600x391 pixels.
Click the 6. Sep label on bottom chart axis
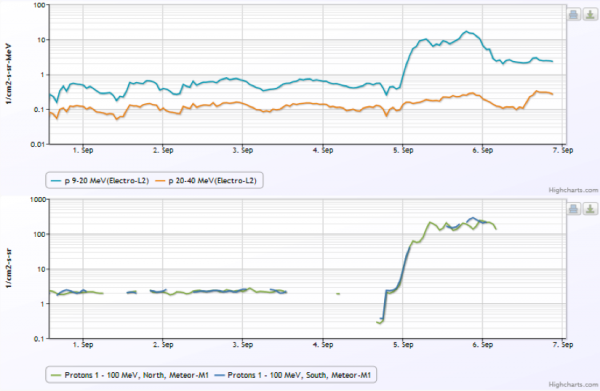483,344
